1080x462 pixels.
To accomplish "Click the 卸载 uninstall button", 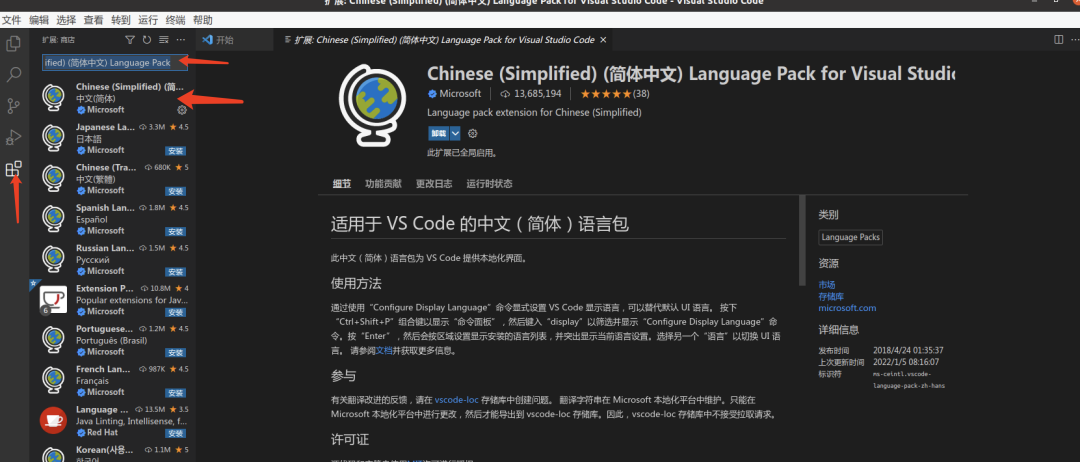I will point(439,134).
